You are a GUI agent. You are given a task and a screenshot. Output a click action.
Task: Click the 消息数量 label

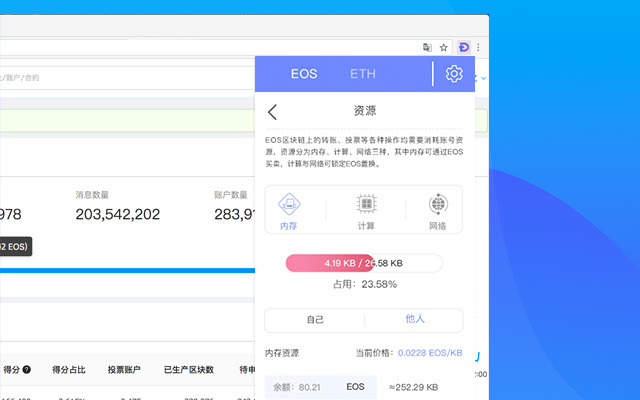[92, 195]
